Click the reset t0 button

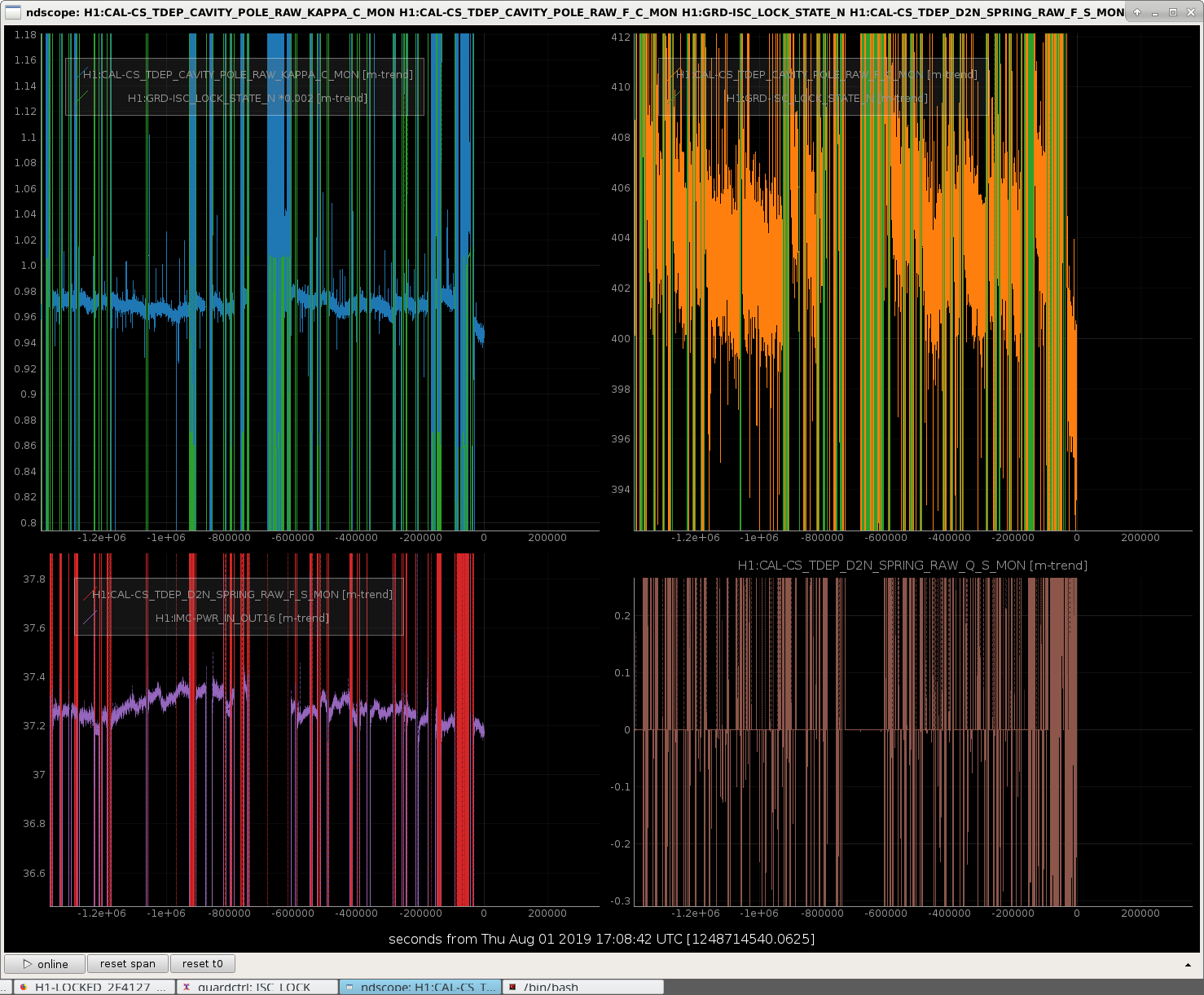(x=203, y=964)
